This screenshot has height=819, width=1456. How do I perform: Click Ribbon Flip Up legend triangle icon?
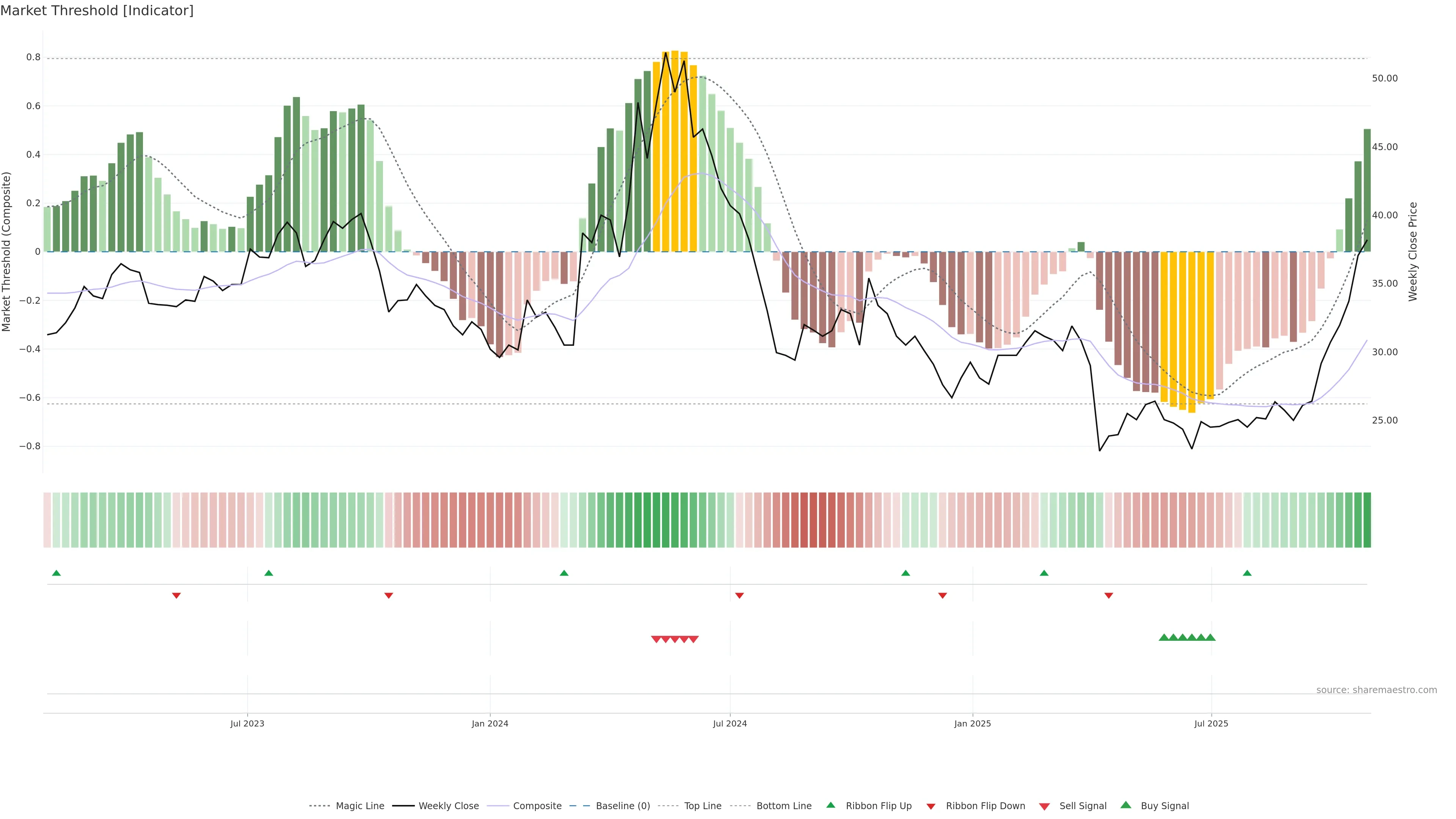click(x=830, y=805)
